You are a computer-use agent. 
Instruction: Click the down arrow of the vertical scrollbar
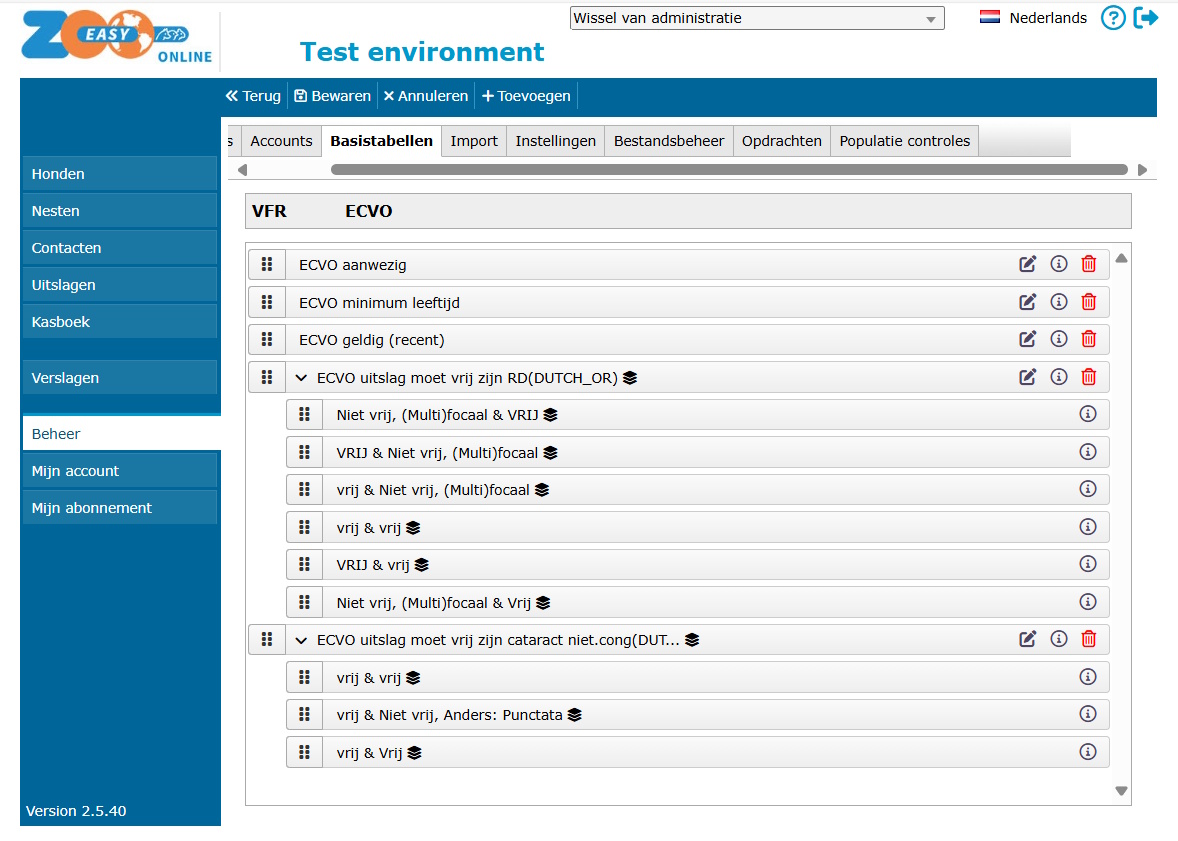tap(1121, 790)
